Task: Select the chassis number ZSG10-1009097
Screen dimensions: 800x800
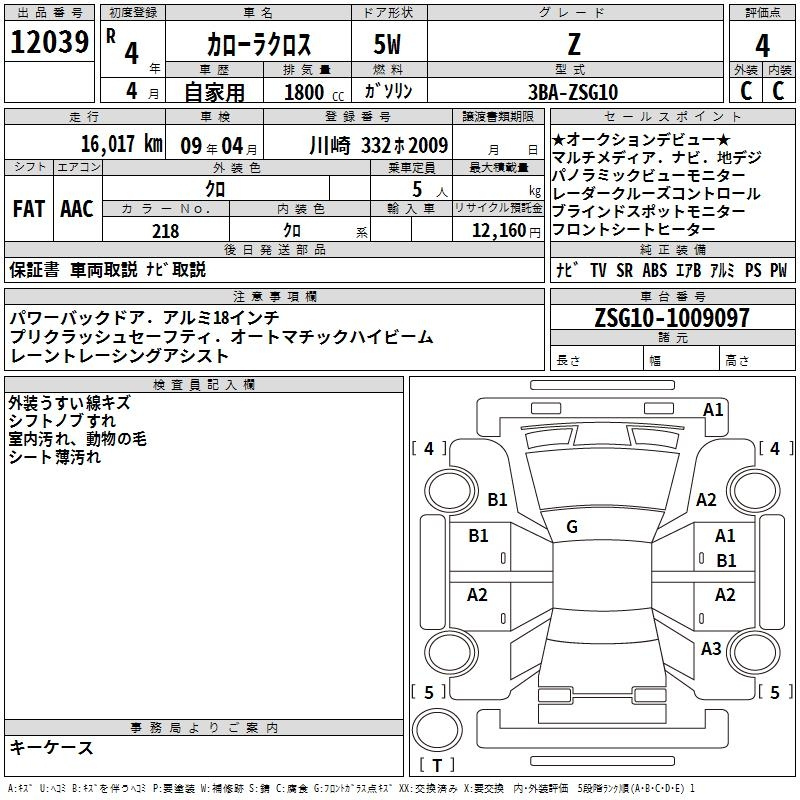Action: (672, 317)
